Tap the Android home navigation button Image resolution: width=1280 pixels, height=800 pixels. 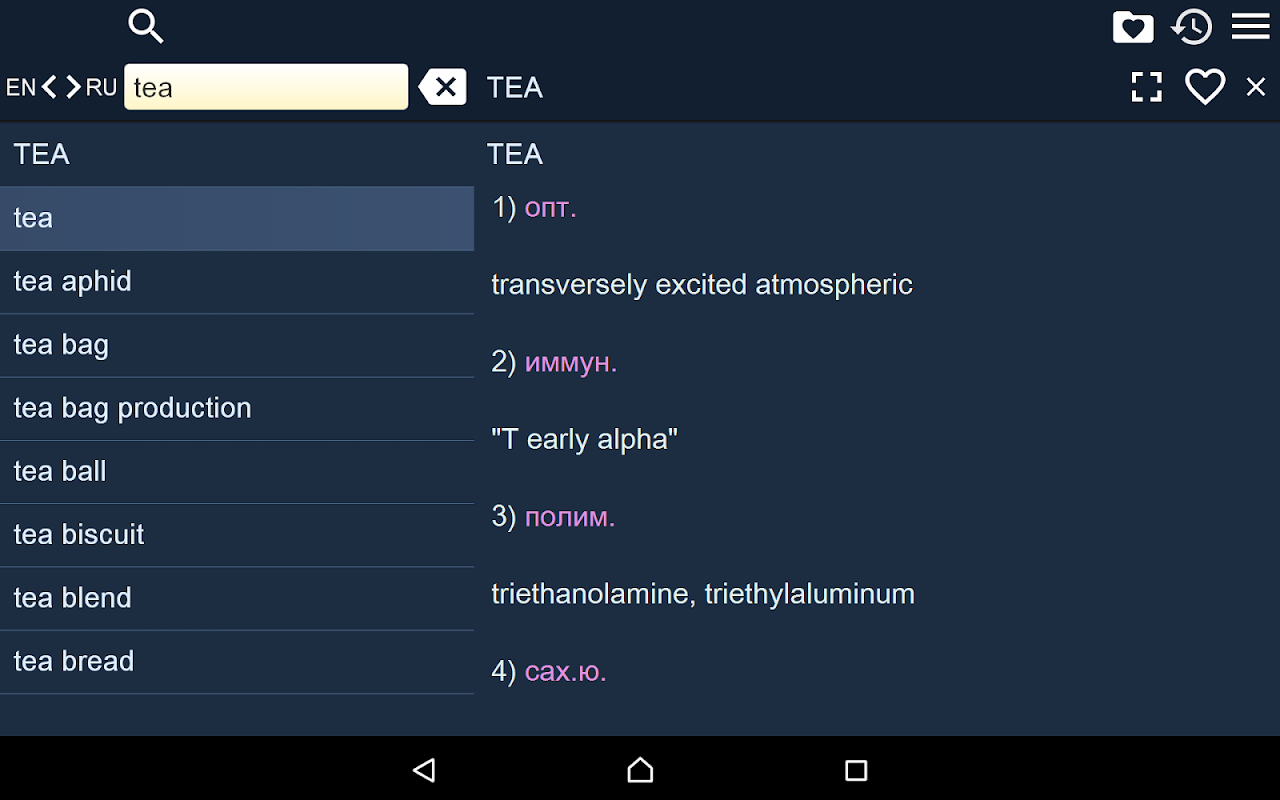coord(640,770)
